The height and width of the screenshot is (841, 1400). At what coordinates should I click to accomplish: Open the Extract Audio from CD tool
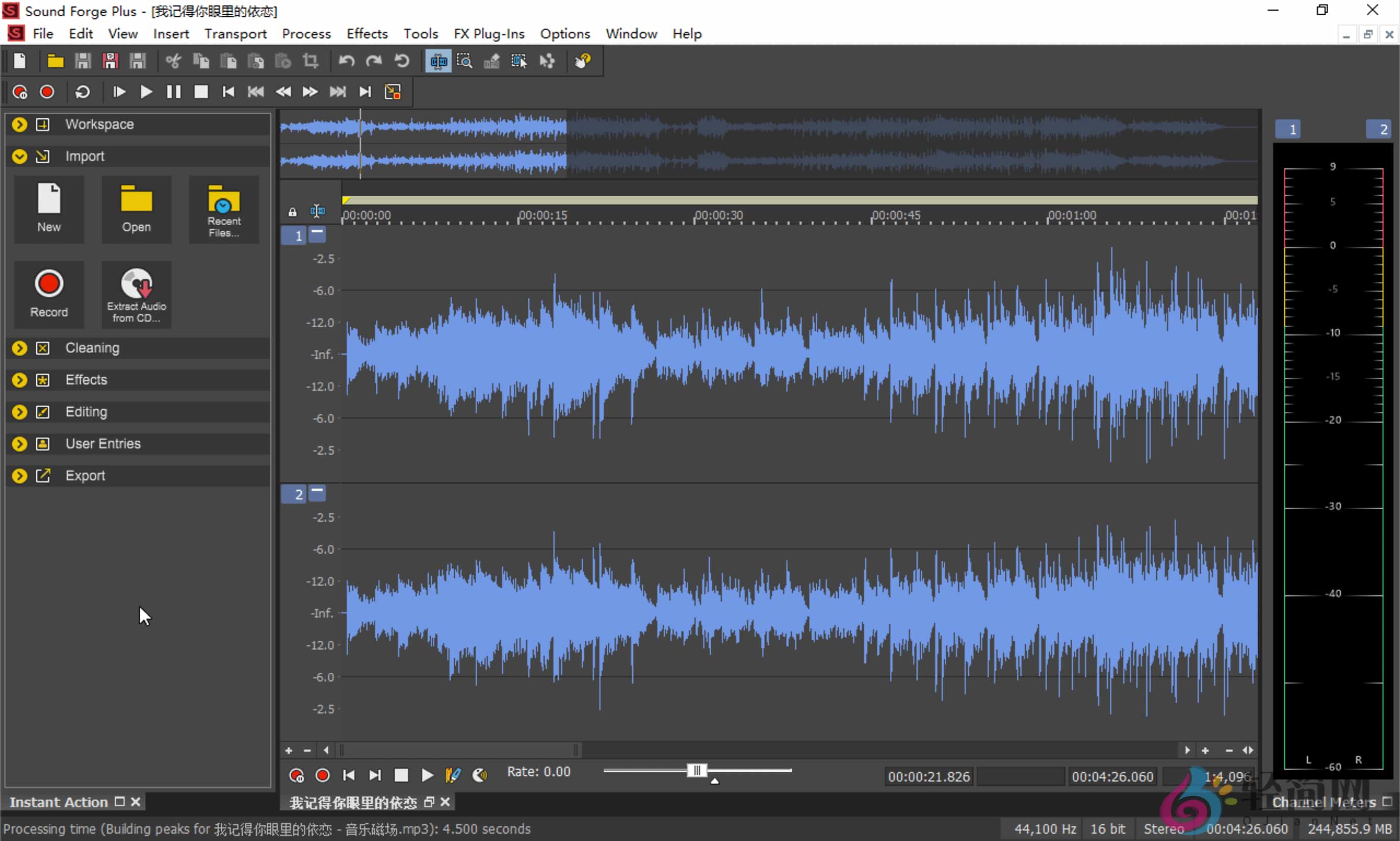136,294
